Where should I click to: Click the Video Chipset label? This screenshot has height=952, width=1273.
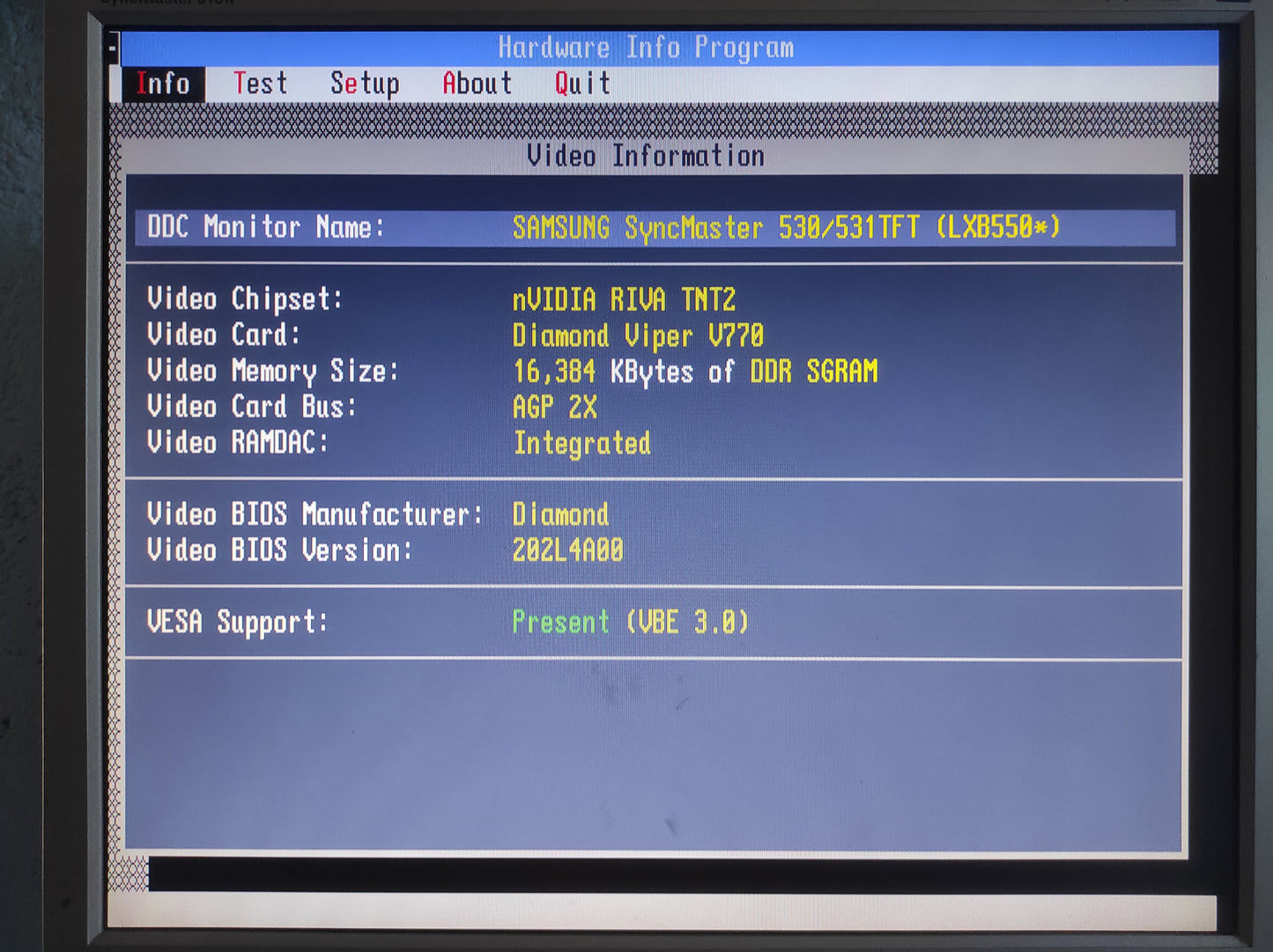click(x=244, y=299)
